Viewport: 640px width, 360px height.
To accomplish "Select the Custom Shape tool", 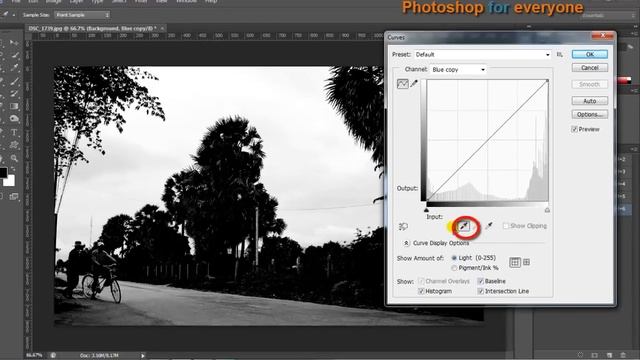I will click(14, 145).
